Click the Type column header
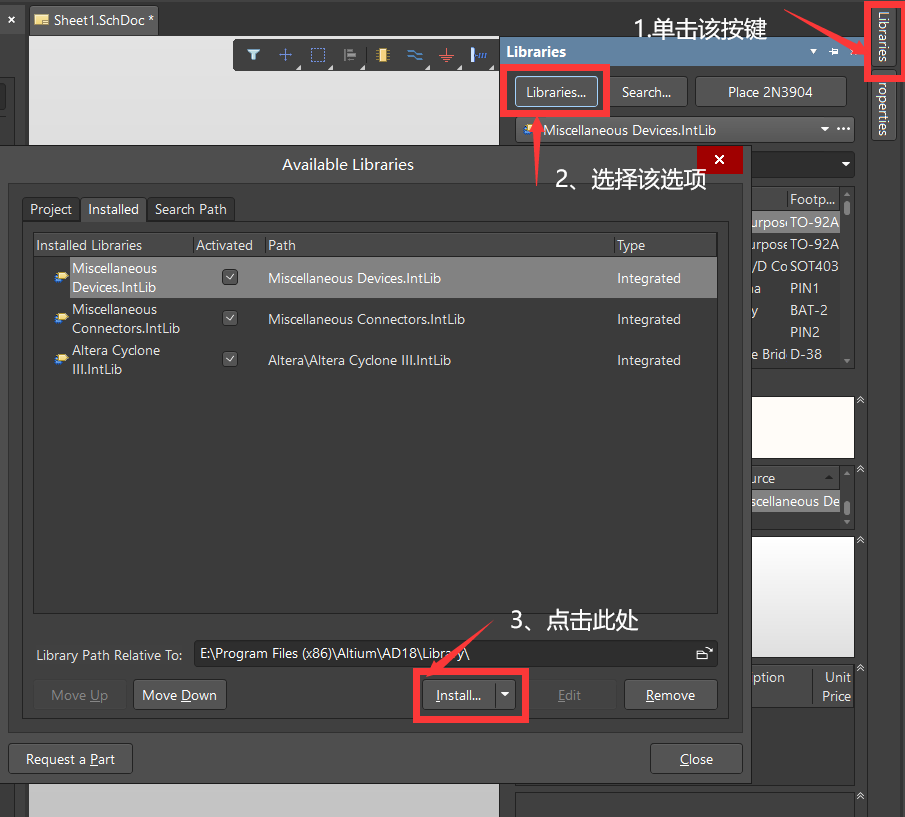905x817 pixels. 665,245
